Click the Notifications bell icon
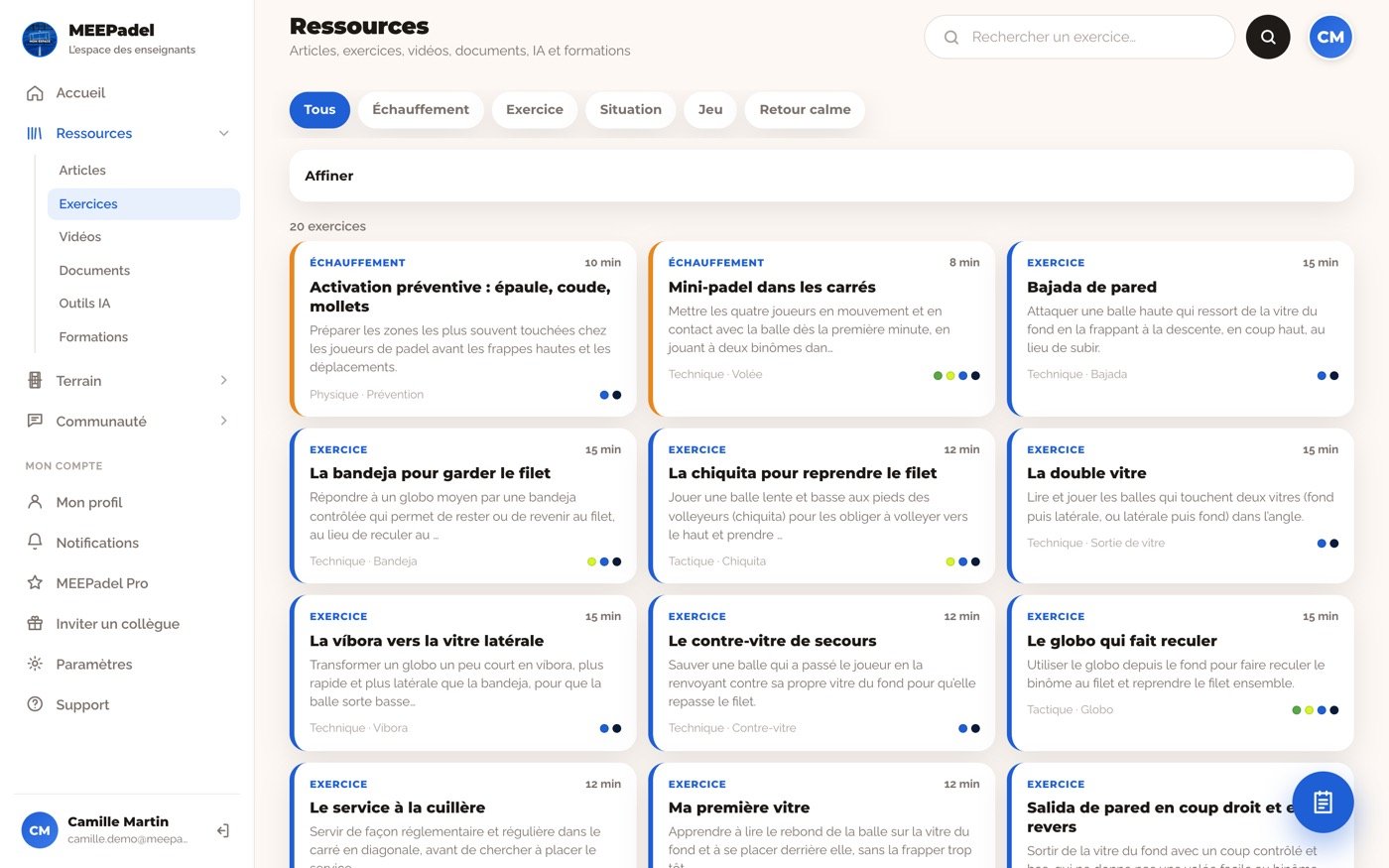 click(x=35, y=543)
